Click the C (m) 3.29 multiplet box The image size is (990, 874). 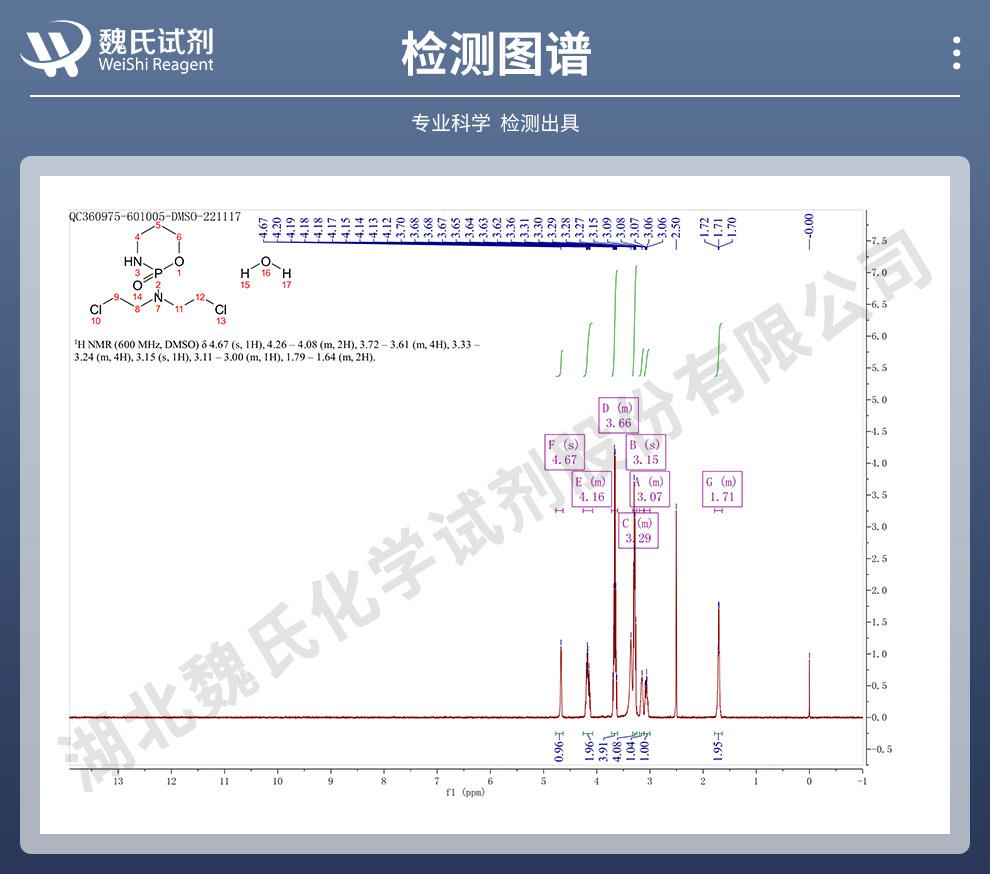coord(638,531)
